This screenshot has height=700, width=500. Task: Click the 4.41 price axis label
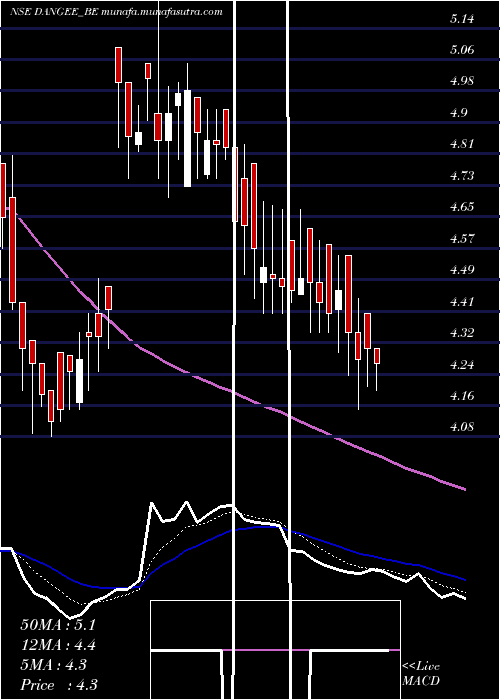(462, 301)
